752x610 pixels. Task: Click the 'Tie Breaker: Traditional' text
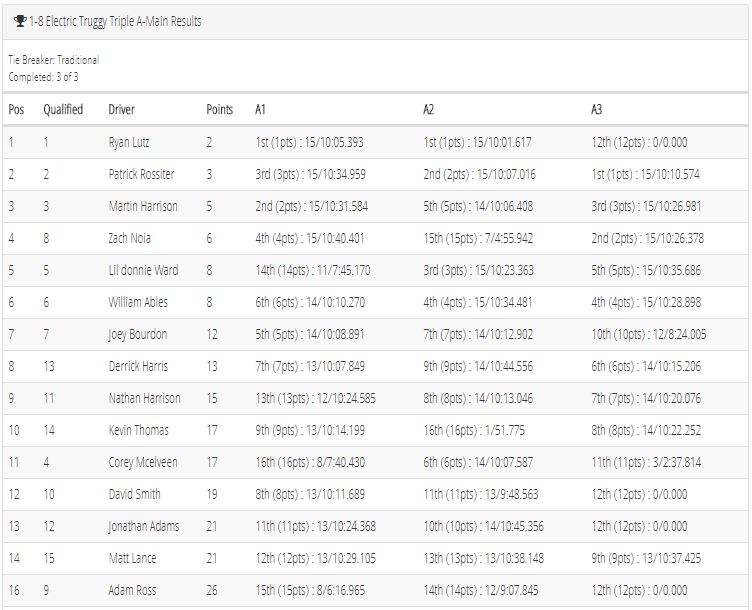[54, 60]
